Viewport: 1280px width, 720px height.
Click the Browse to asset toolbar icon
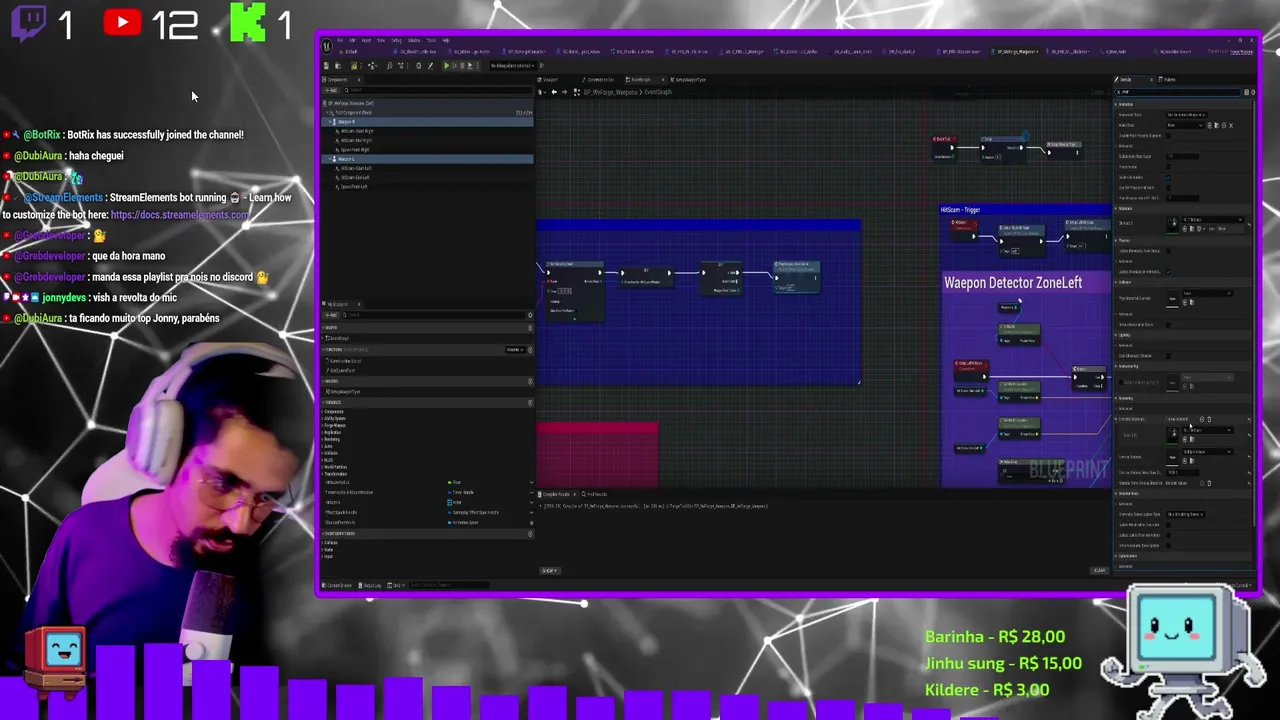[338, 65]
